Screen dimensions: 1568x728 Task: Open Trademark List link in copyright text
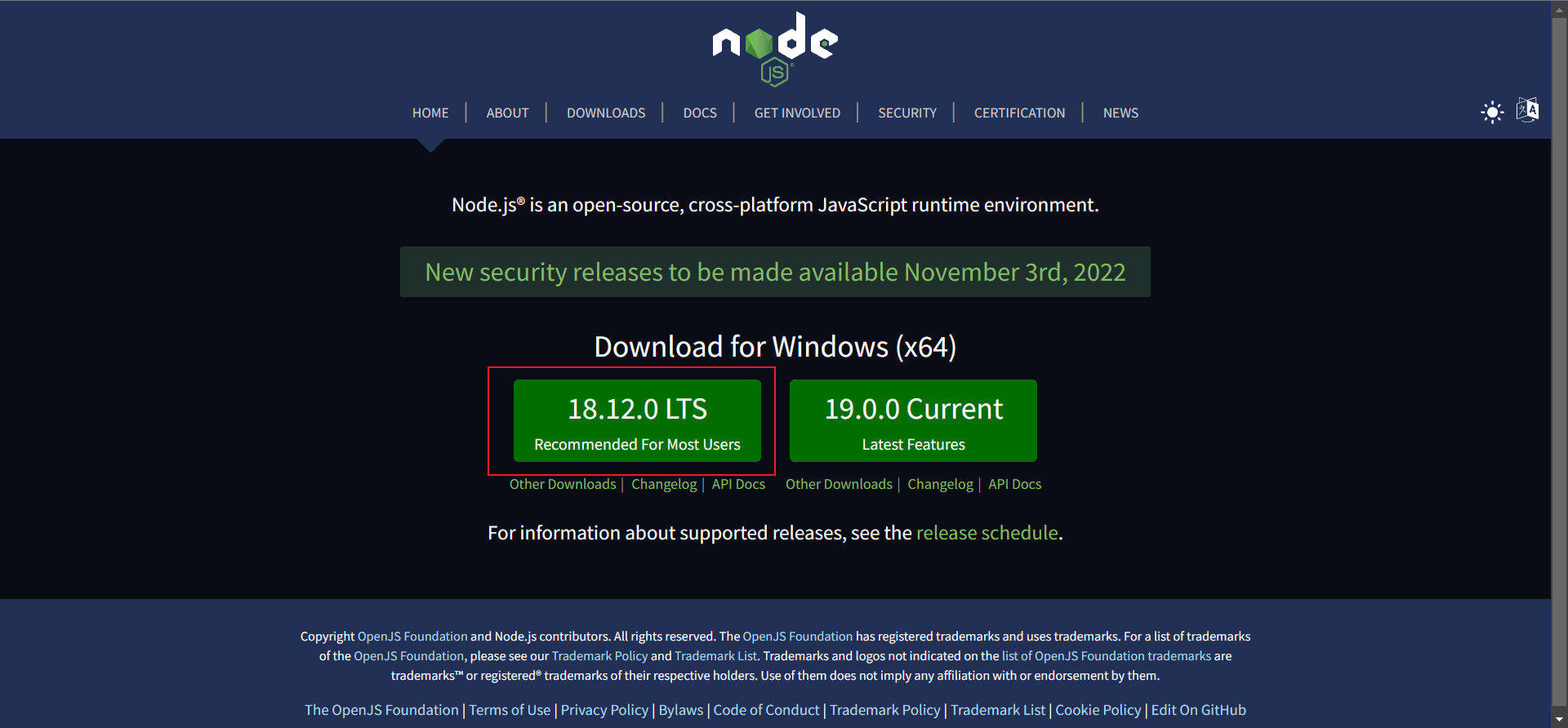pyautogui.click(x=715, y=656)
